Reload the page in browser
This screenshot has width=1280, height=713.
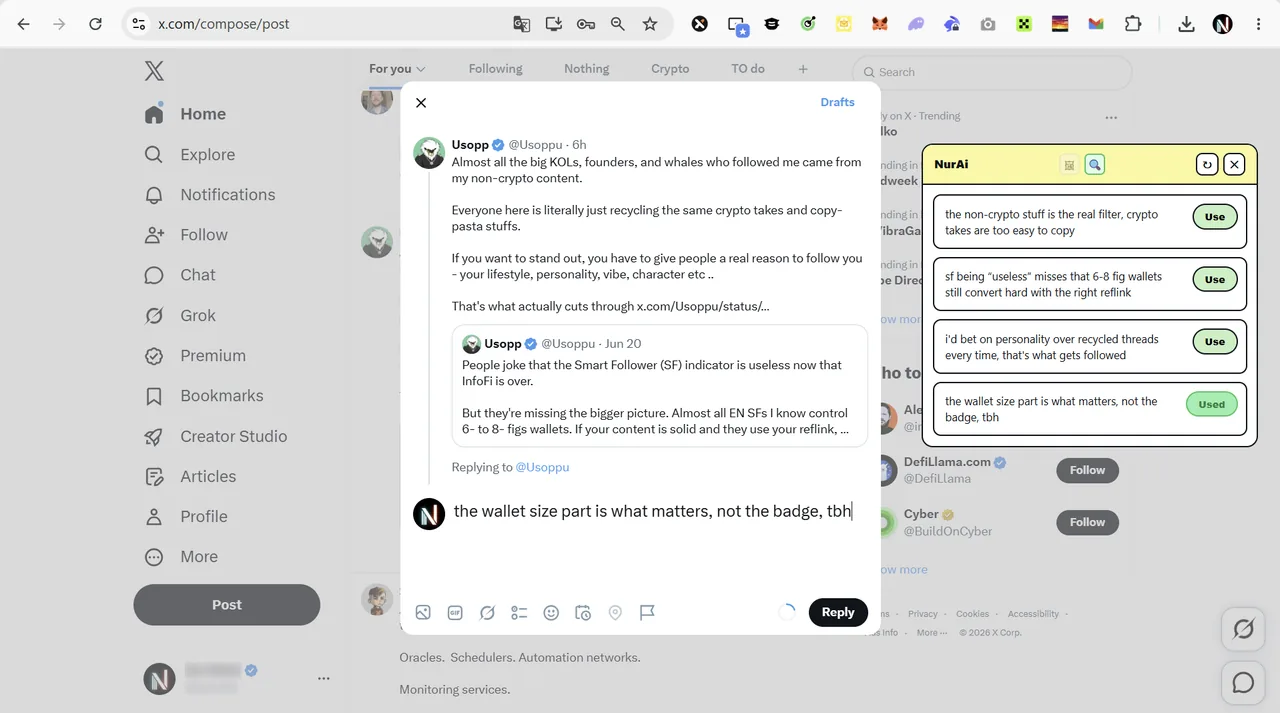[95, 24]
